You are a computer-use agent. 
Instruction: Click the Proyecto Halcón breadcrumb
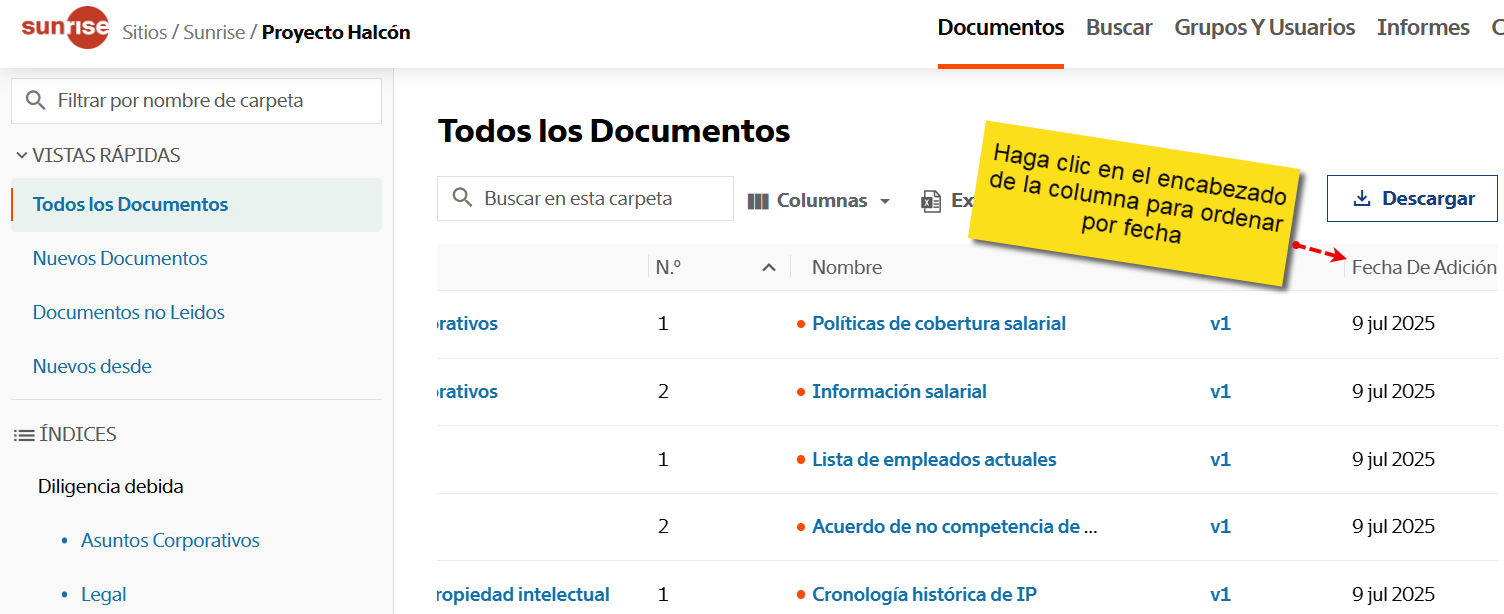coord(336,32)
